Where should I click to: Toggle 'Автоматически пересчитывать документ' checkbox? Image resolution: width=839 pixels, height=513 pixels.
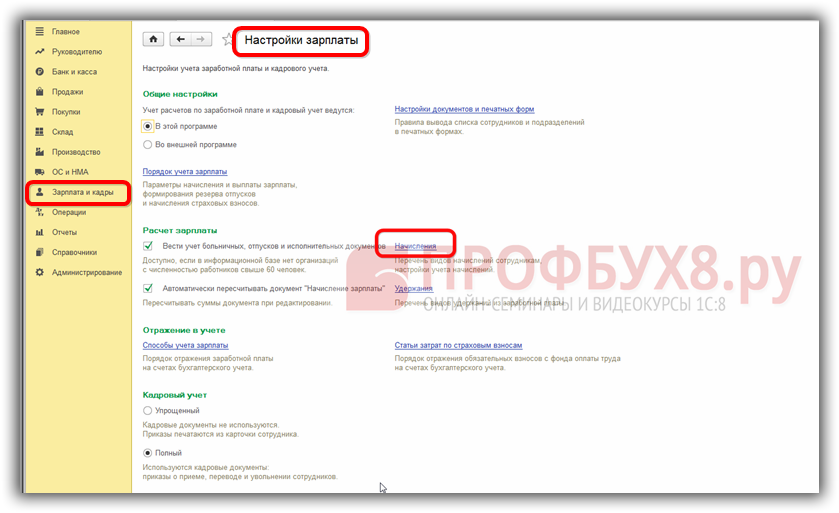148,289
